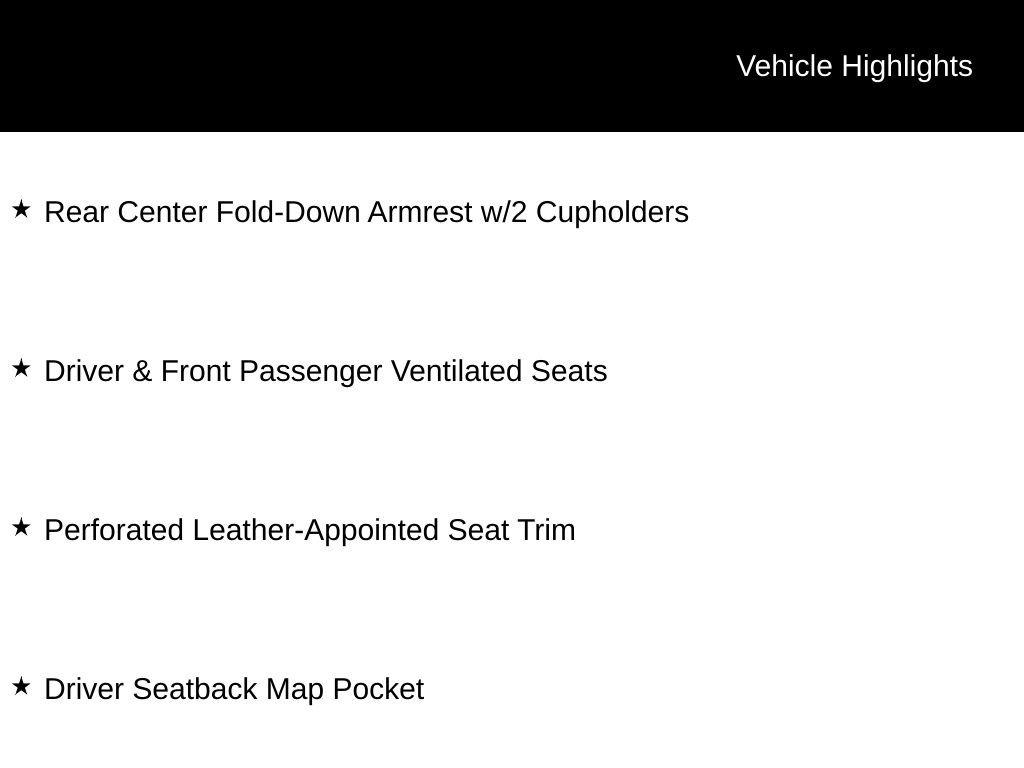The height and width of the screenshot is (768, 1024).
Task: Click the word Pocket in the last highlight
Action: click(x=378, y=689)
